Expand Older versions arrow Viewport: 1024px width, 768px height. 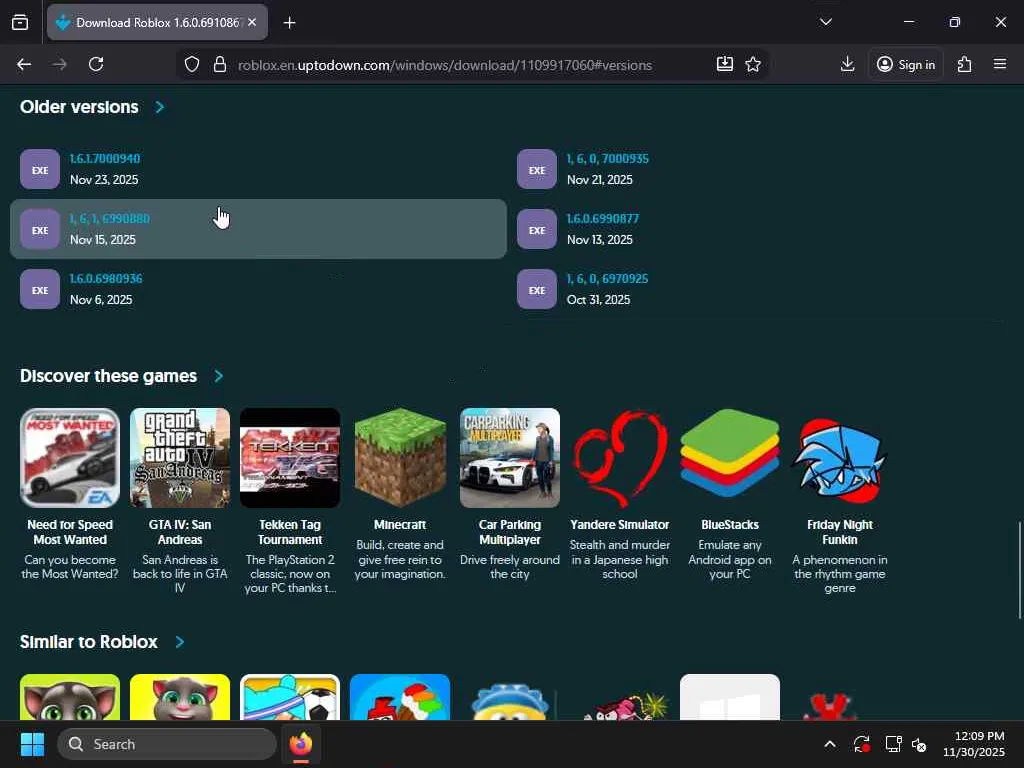159,106
